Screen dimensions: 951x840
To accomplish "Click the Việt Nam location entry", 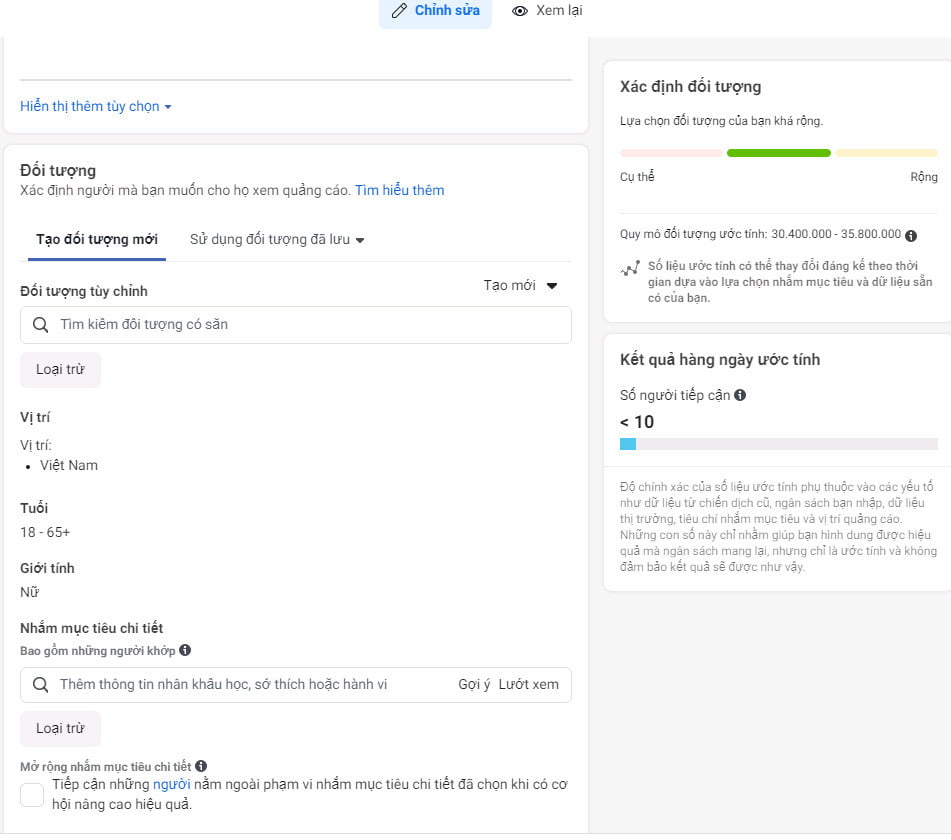I will point(69,465).
